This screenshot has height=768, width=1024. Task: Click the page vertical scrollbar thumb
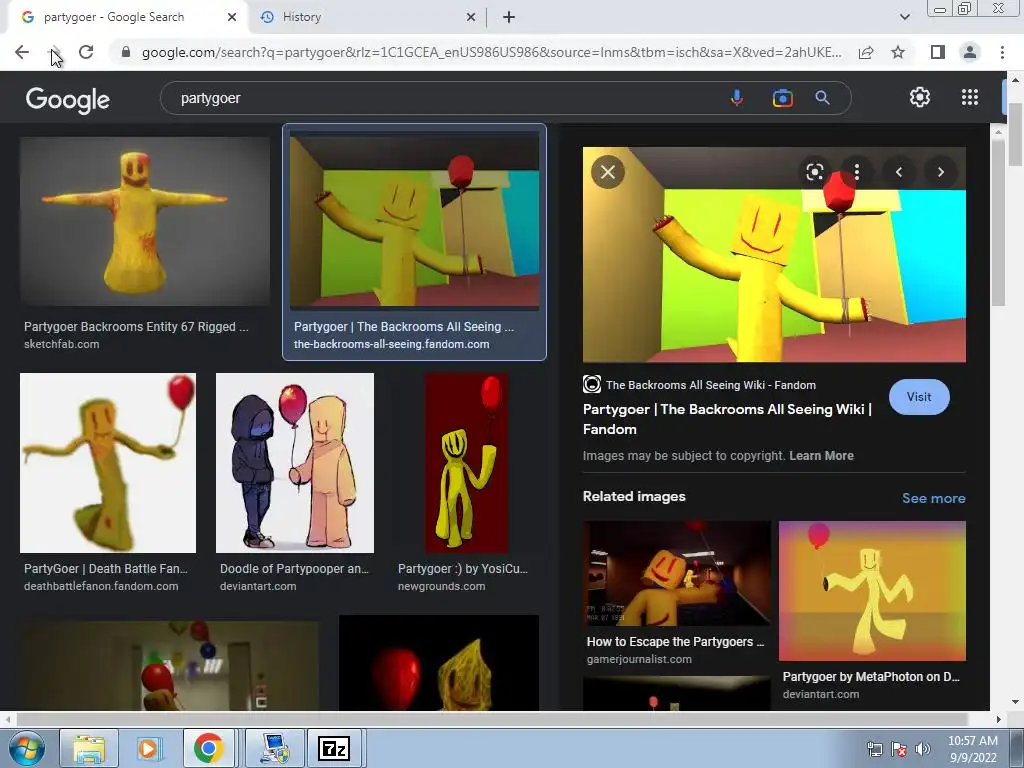(1016, 134)
